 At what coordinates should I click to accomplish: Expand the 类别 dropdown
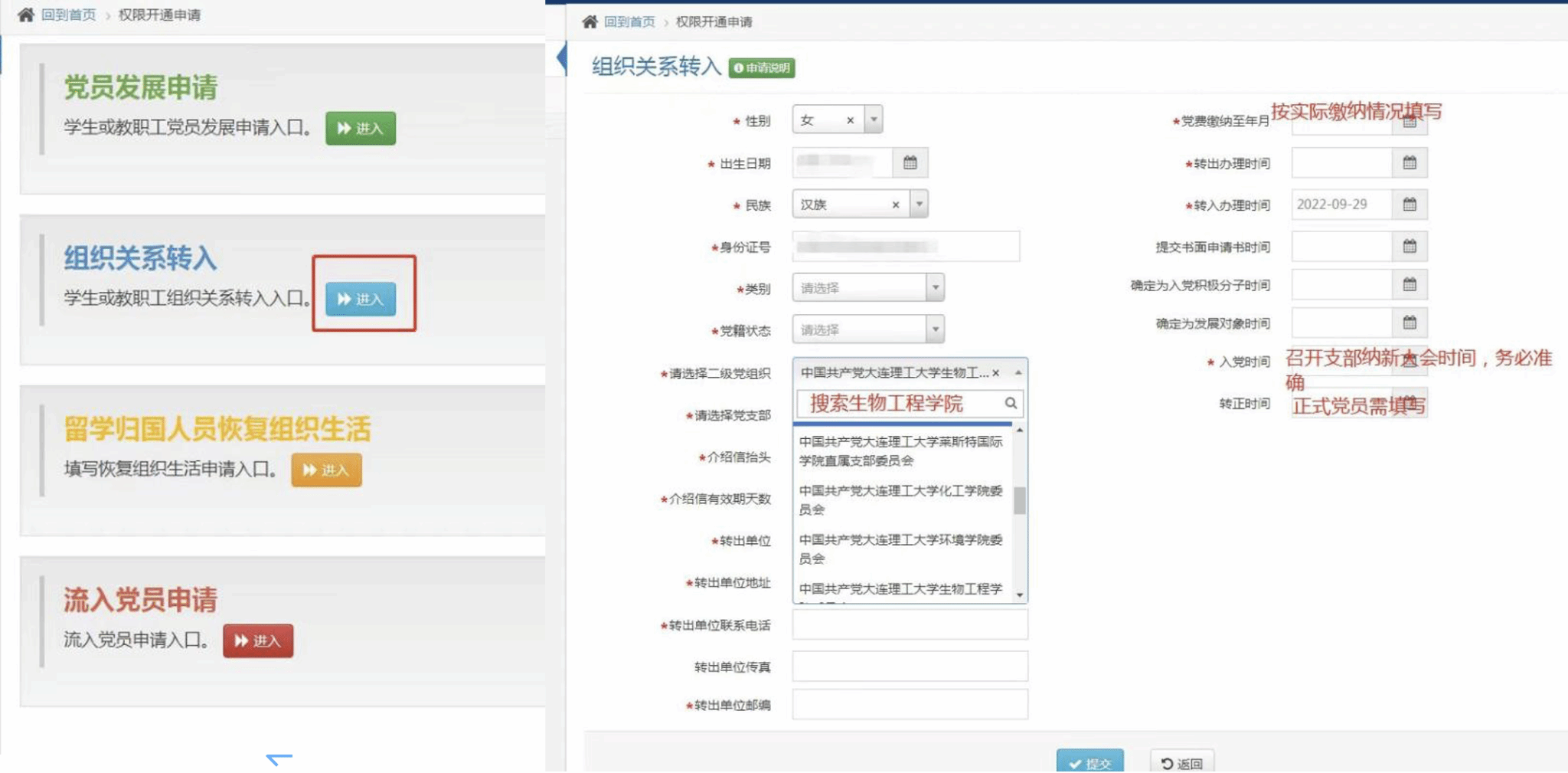(935, 288)
